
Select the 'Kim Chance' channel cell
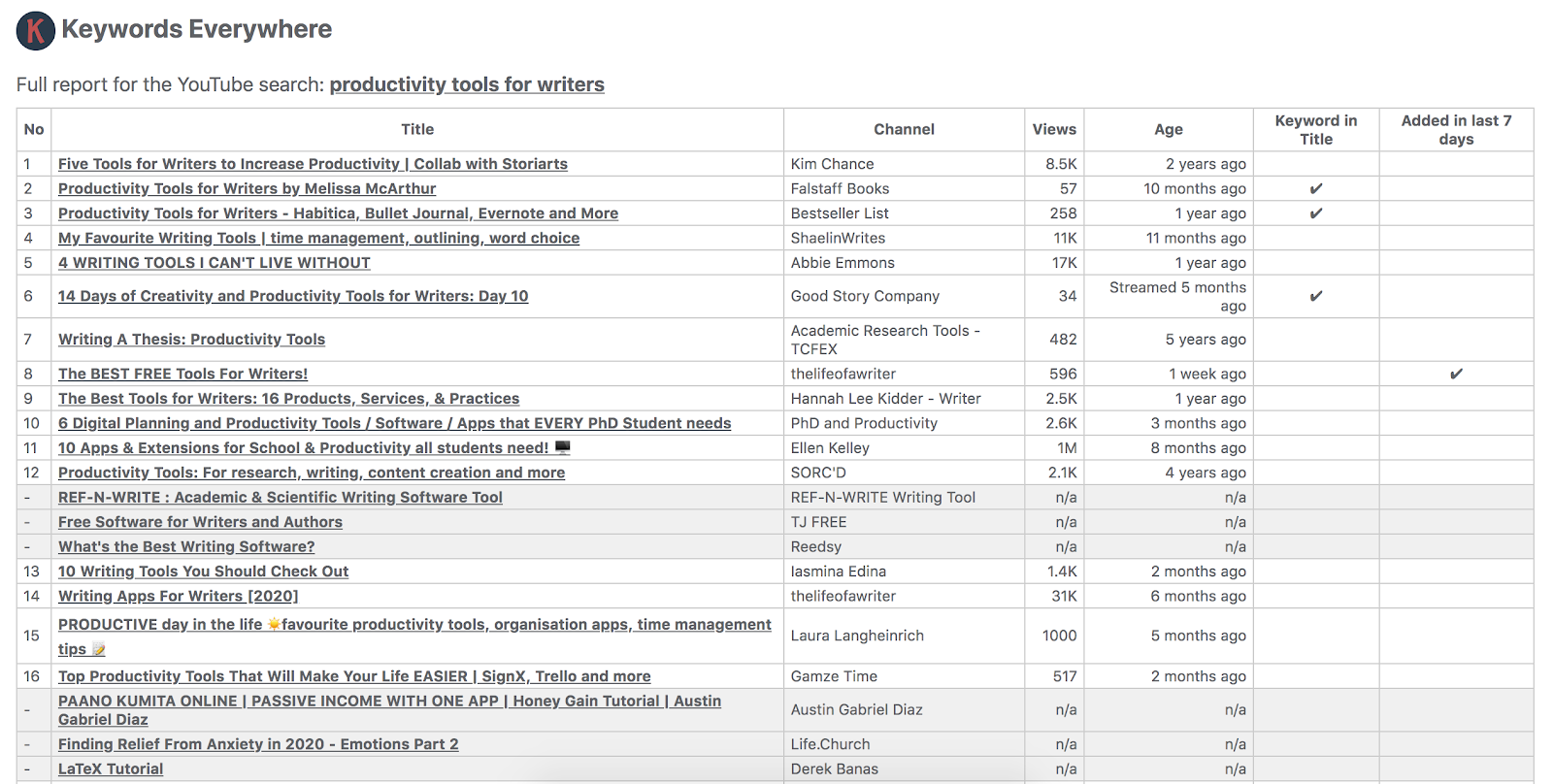click(x=904, y=164)
